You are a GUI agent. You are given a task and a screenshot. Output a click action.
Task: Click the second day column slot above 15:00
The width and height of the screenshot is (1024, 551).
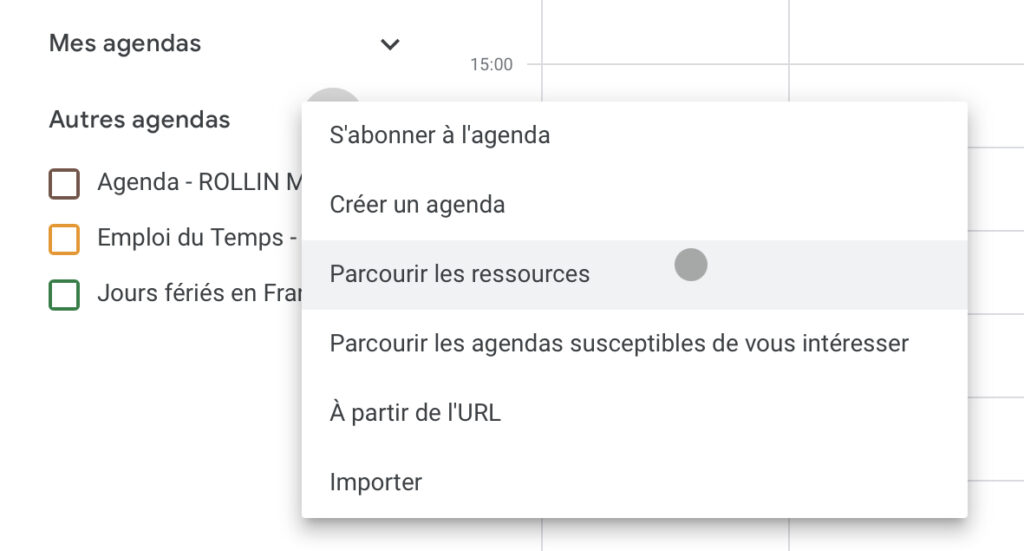[x=905, y=30]
